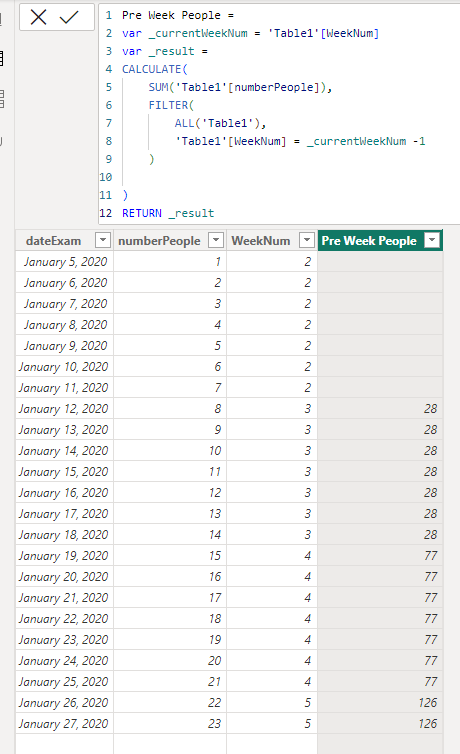Click the formula line 'Pre Week People ='

178,15
